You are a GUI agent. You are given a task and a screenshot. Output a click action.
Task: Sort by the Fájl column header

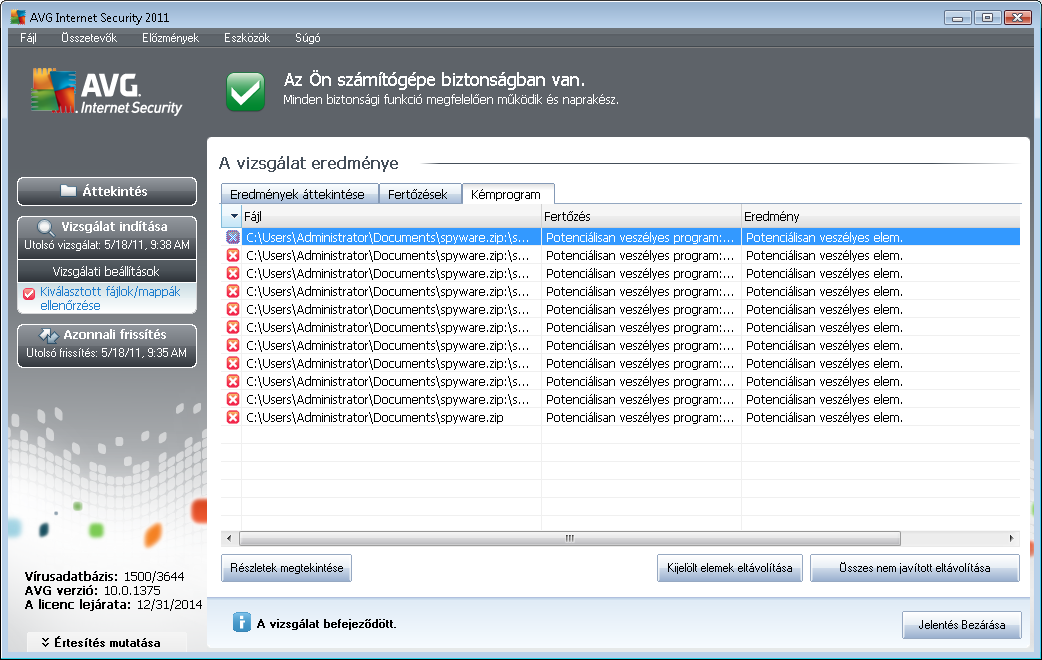pos(391,216)
